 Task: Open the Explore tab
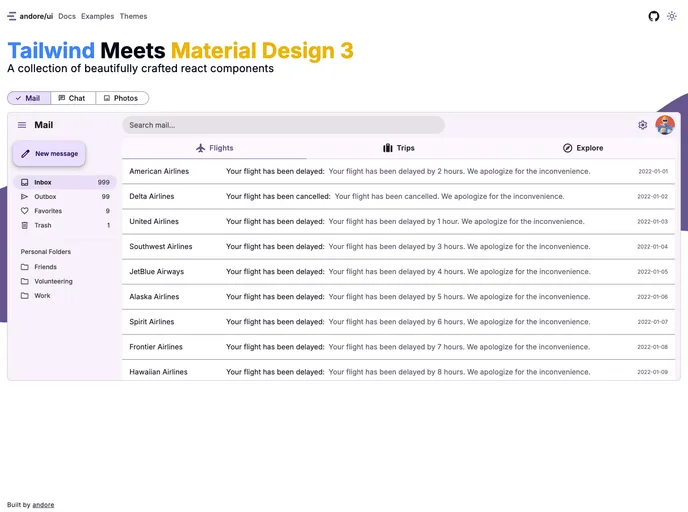[x=583, y=148]
